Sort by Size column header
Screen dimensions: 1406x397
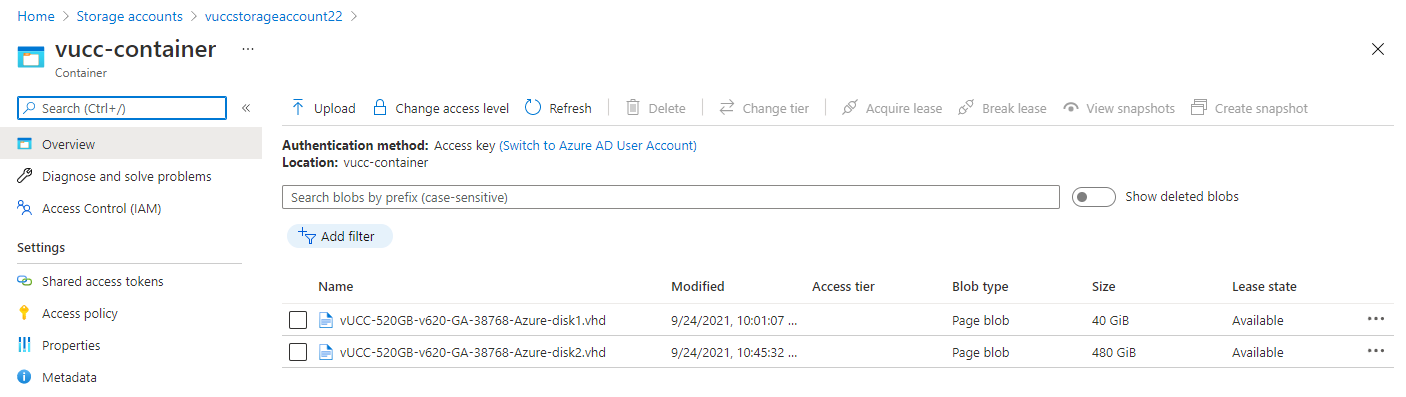pos(1103,286)
